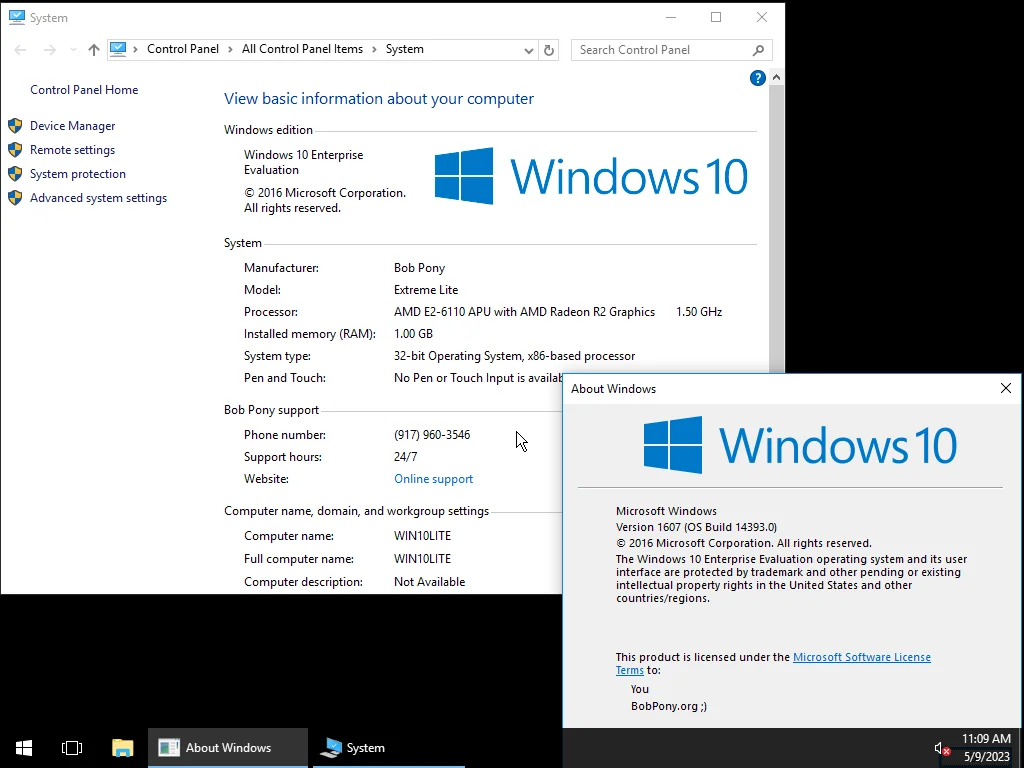The height and width of the screenshot is (768, 1024).
Task: Click the computer icon in address bar
Action: pyautogui.click(x=118, y=49)
